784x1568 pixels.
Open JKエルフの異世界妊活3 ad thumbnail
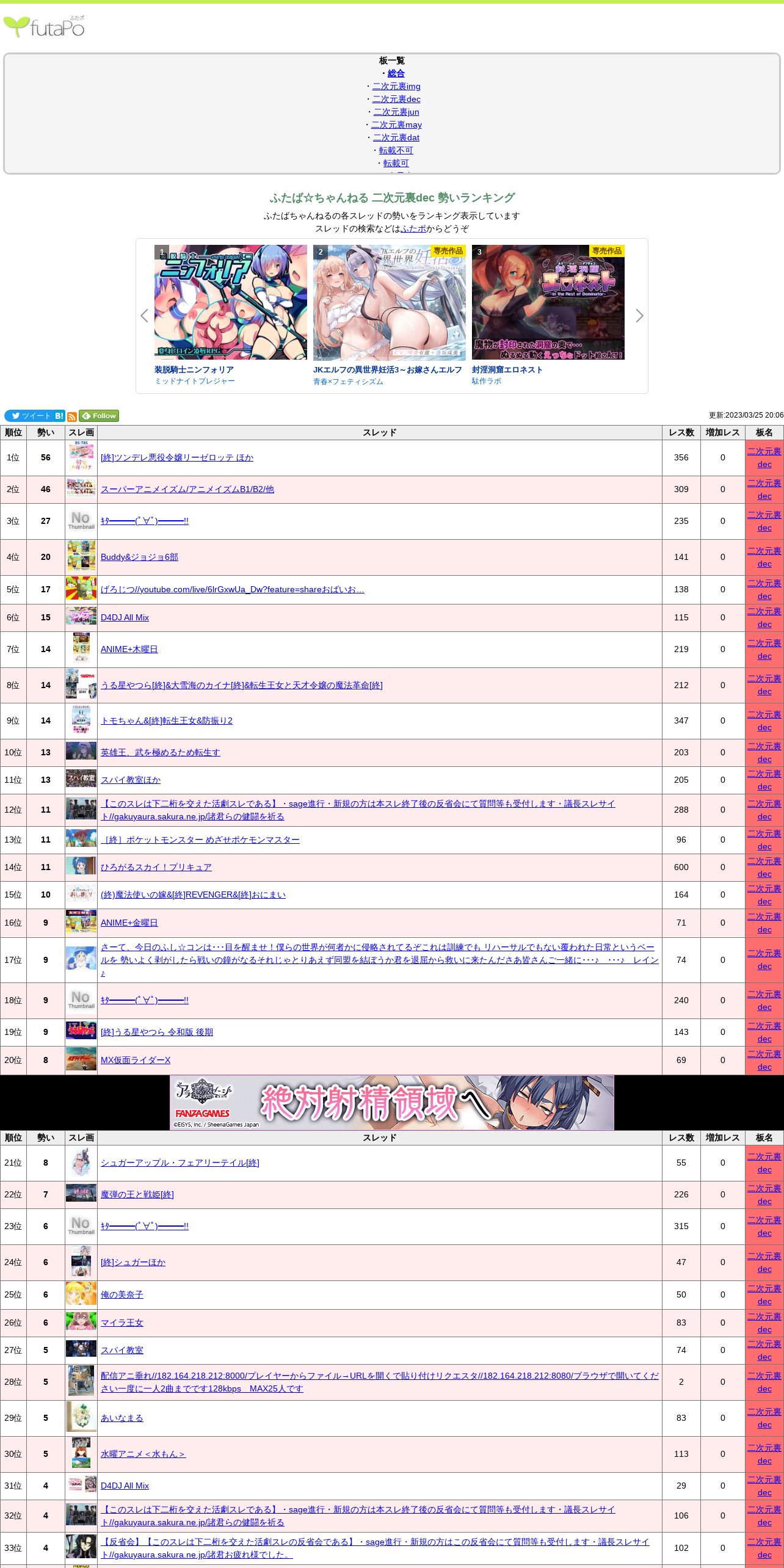coord(390,302)
